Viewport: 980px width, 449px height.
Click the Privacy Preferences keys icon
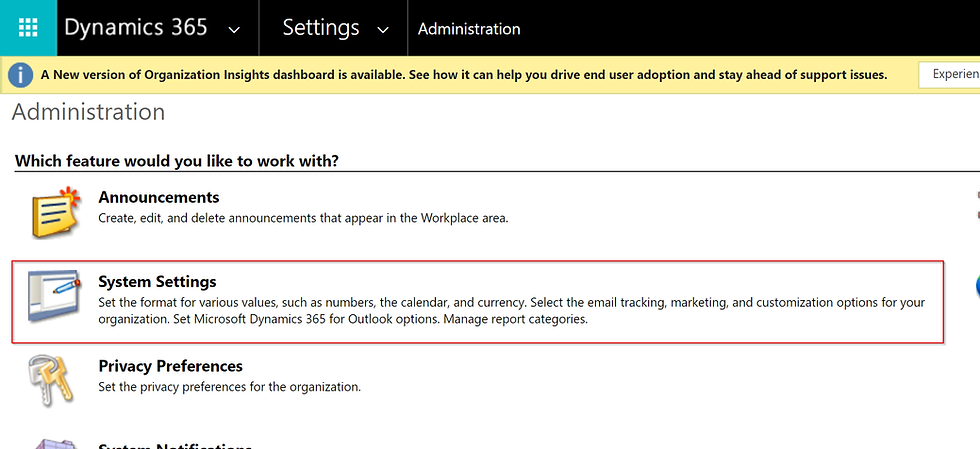tap(52, 379)
